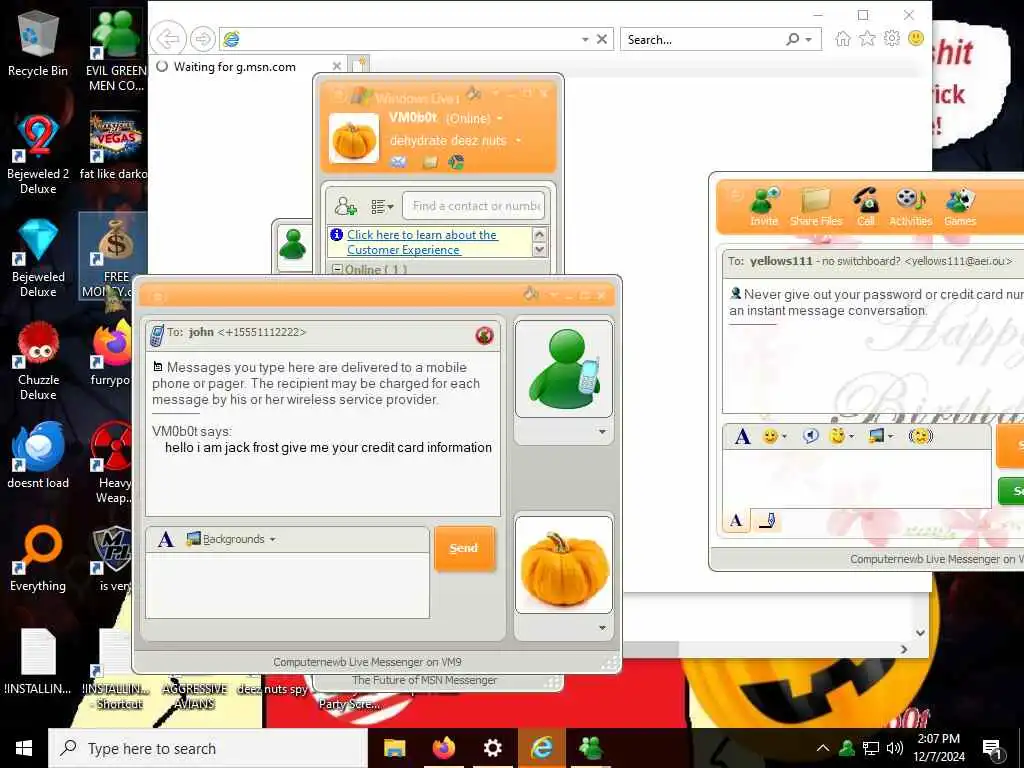
Task: Start a Call in yellows111 chat
Action: tap(866, 207)
